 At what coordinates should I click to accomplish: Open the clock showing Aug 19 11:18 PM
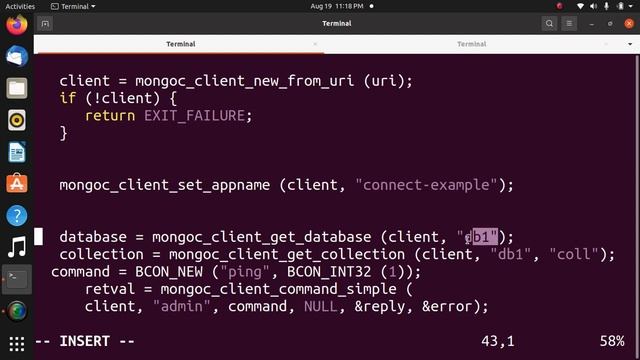pos(337,6)
